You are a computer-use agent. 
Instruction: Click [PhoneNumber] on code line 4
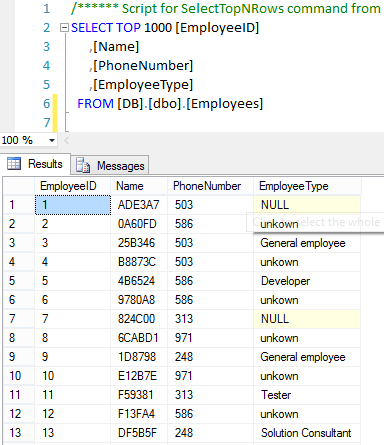point(143,66)
